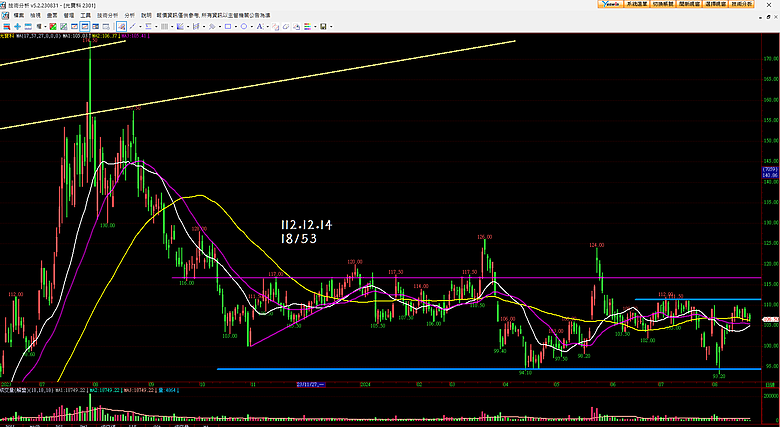Click the eraser tool icon
The image size is (780, 427).
click(286, 26)
